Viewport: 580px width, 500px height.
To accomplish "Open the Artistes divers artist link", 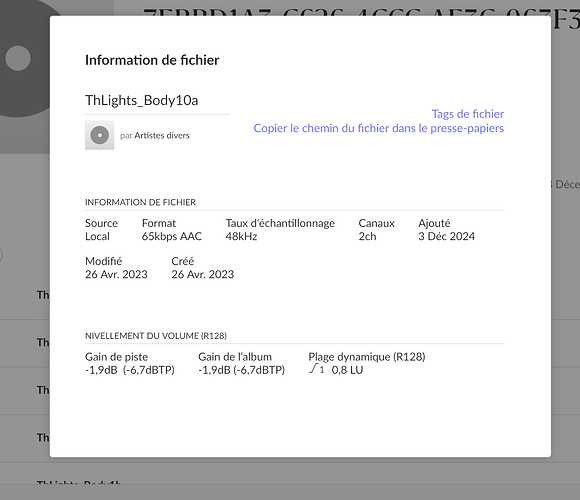I will pyautogui.click(x=162, y=135).
